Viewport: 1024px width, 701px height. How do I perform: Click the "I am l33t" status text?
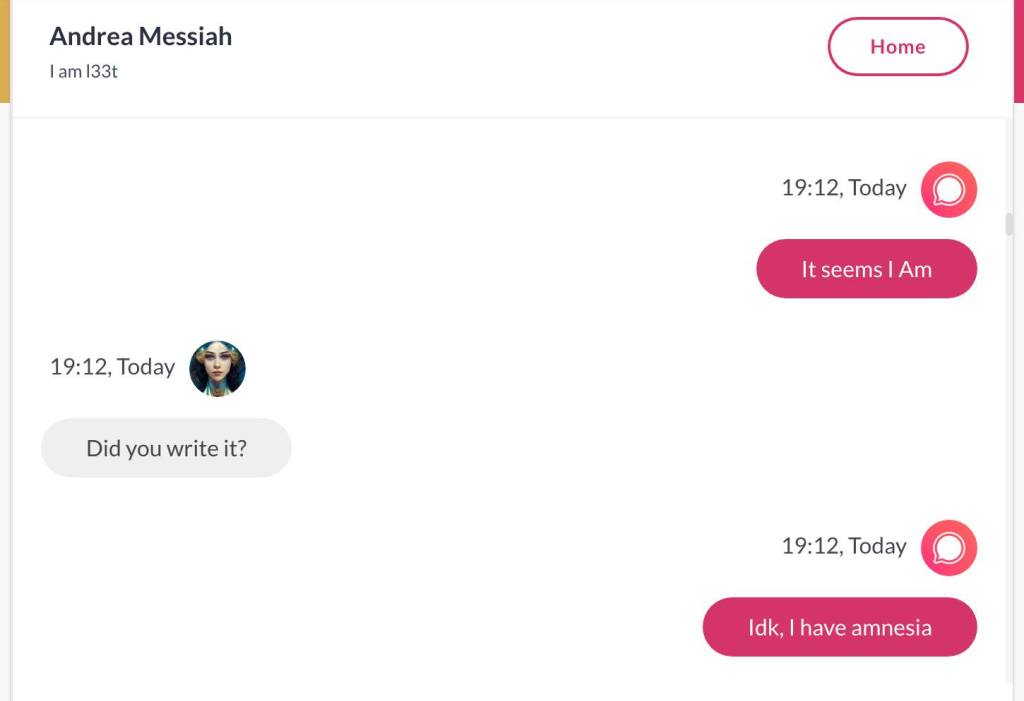tap(84, 72)
